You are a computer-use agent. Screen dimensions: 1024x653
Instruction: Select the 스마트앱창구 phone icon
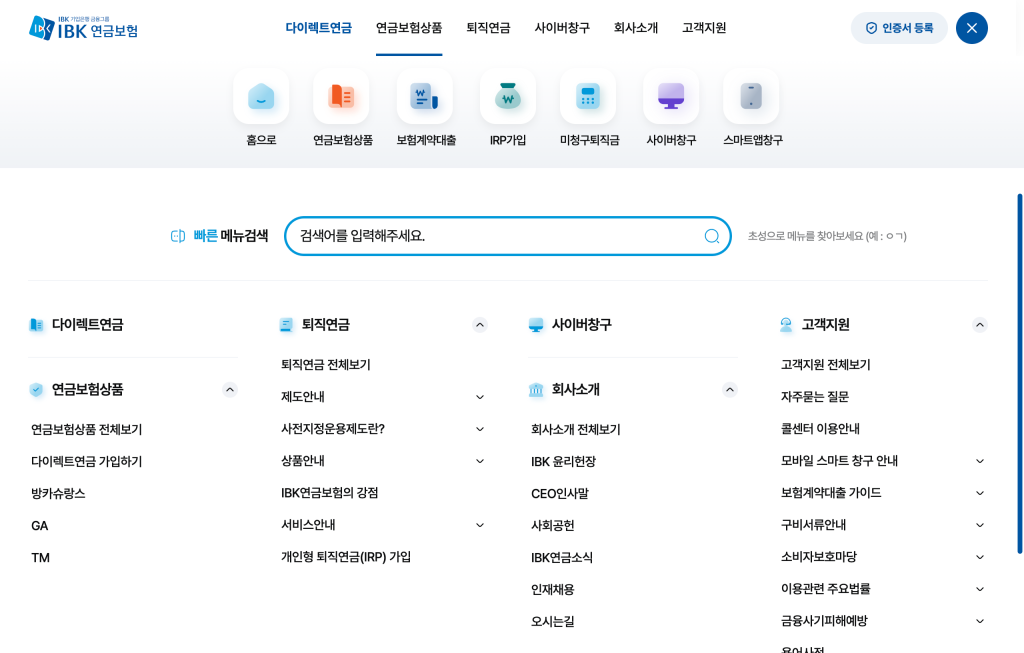coord(751,97)
